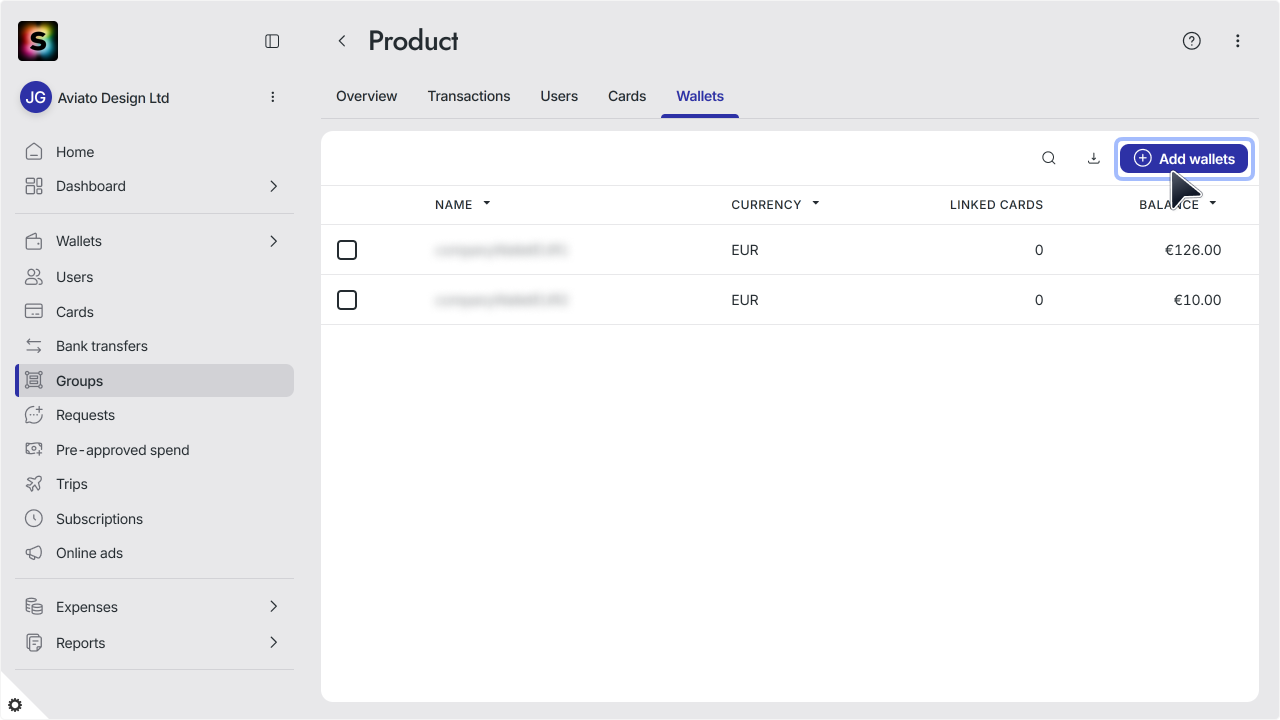Click the Add wallets button
This screenshot has height=720, width=1280.
1184,158
